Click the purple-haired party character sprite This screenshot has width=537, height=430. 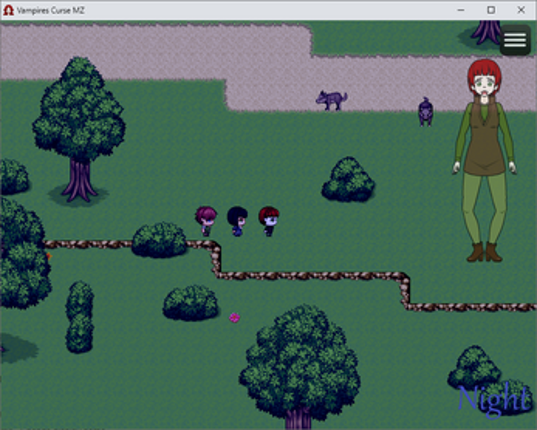[x=206, y=221]
